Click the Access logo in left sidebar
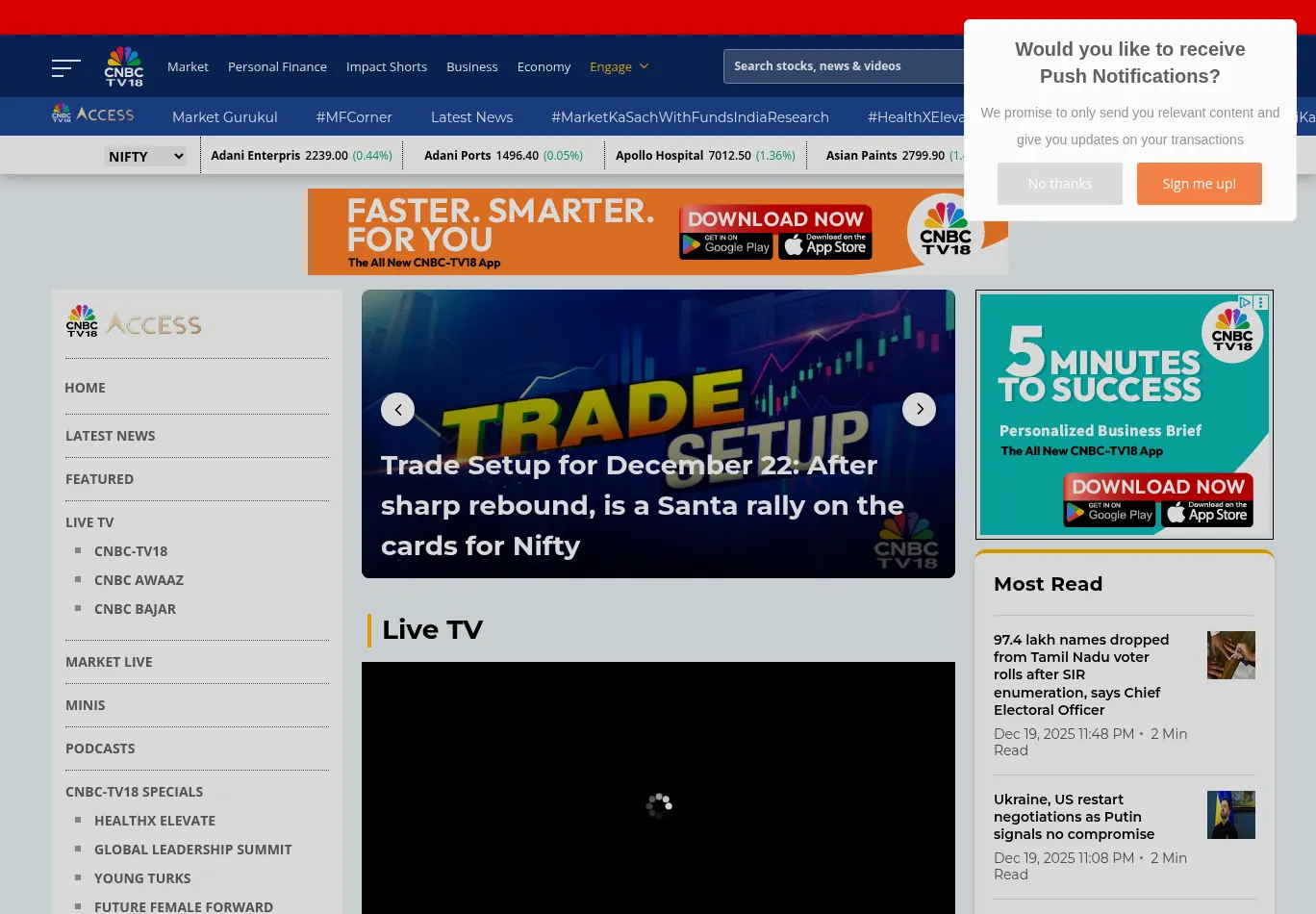Screen dimensions: 1316x914 pyautogui.click(x=134, y=322)
